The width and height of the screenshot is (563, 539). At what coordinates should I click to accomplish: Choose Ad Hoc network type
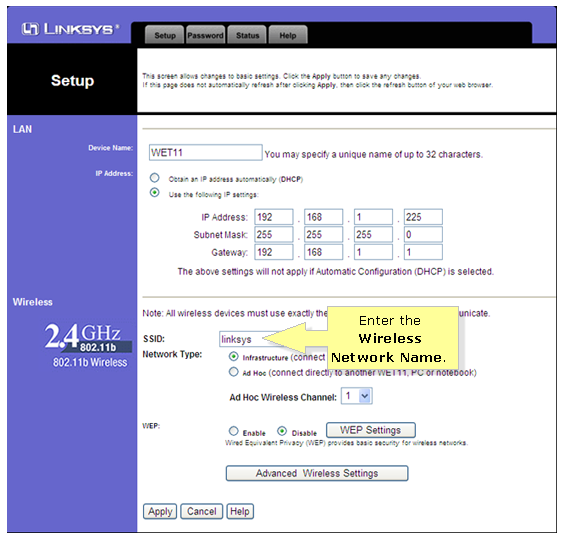click(233, 372)
